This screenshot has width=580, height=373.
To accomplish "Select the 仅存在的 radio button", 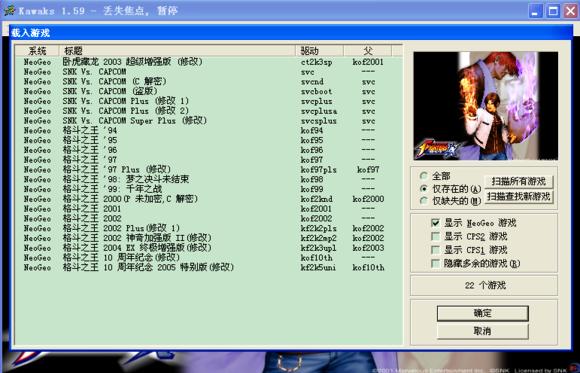I will [424, 189].
